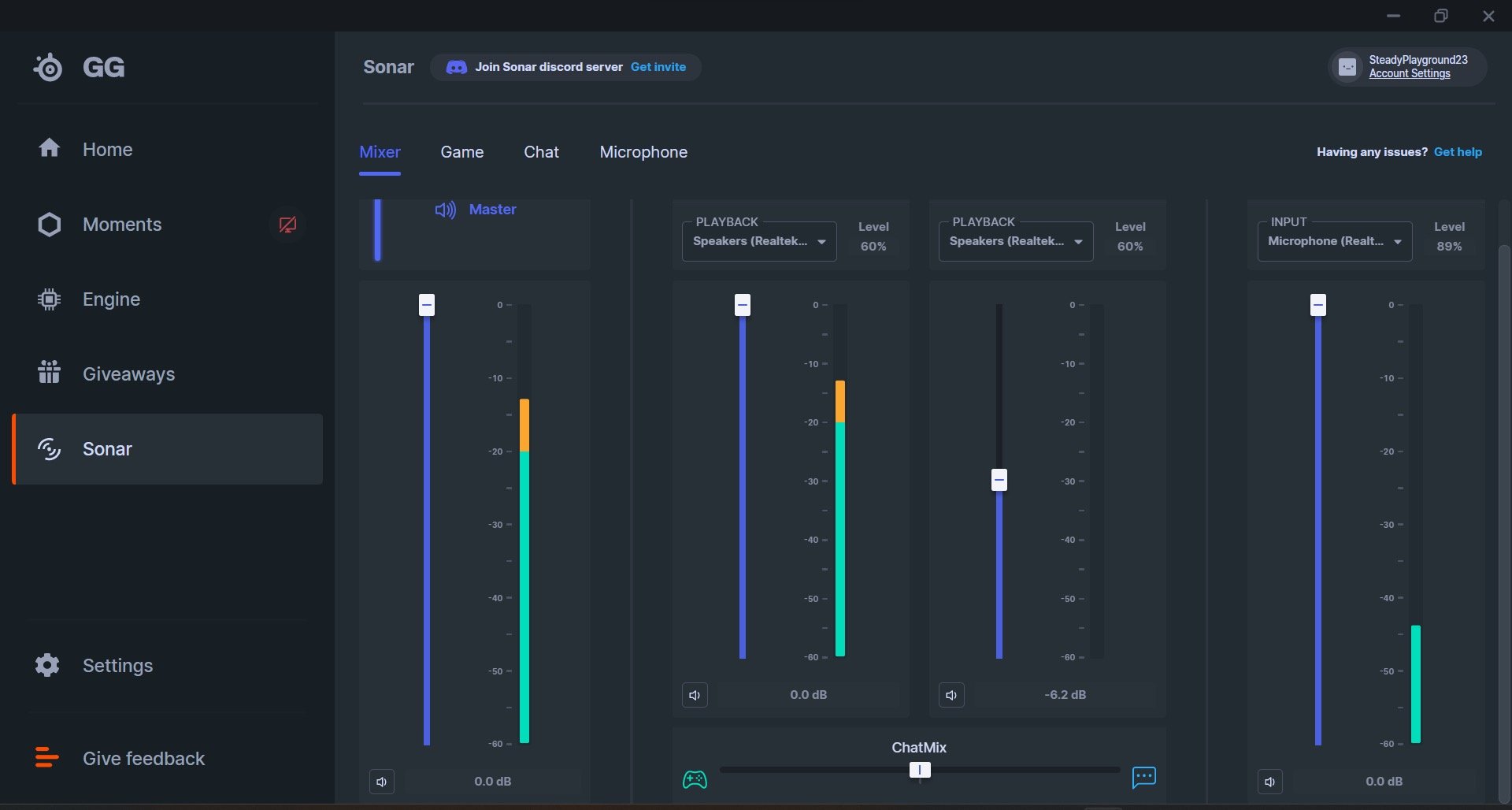This screenshot has width=1512, height=810.
Task: Click the Game channel volume slider handle
Action: (x=743, y=305)
